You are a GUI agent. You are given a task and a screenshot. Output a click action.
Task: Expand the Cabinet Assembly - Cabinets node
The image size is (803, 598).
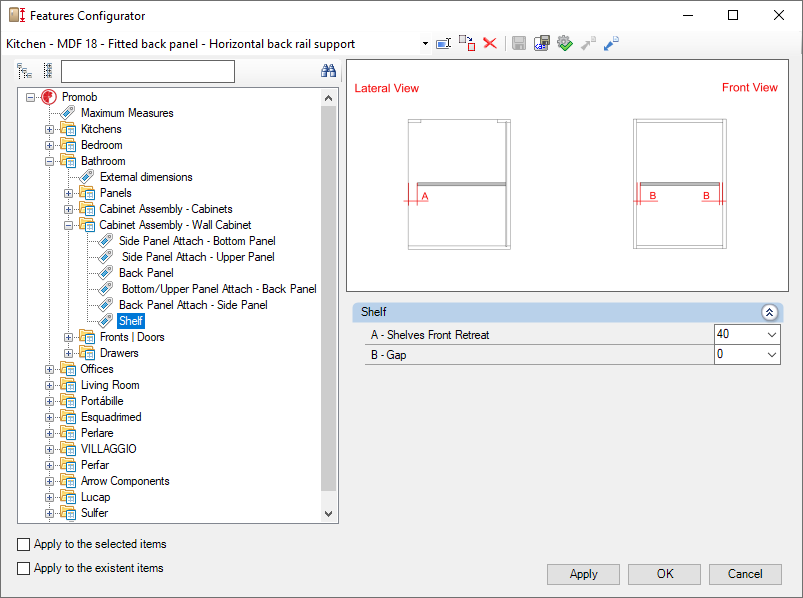68,209
